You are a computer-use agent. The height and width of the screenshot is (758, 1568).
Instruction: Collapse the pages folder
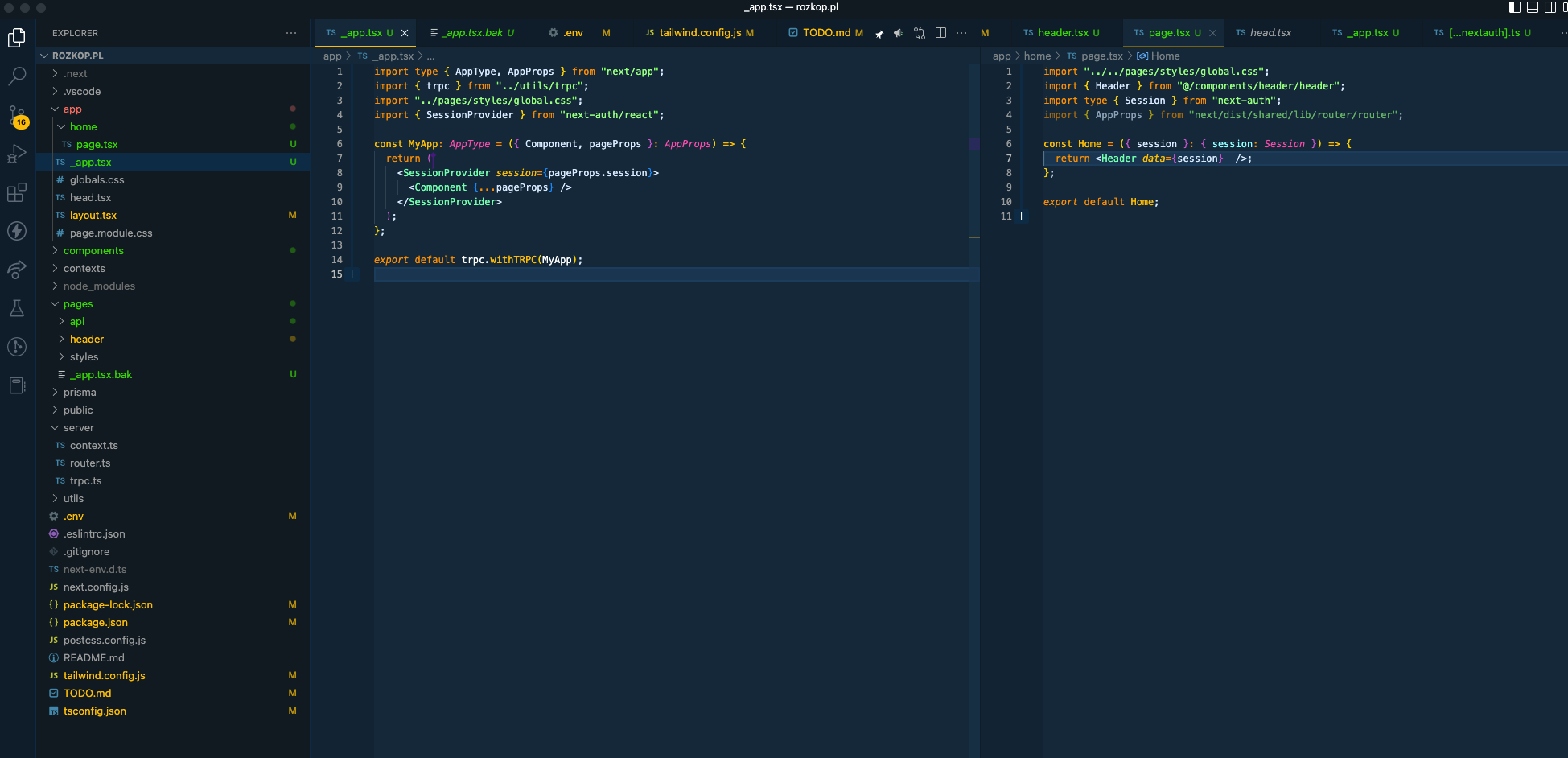[78, 304]
